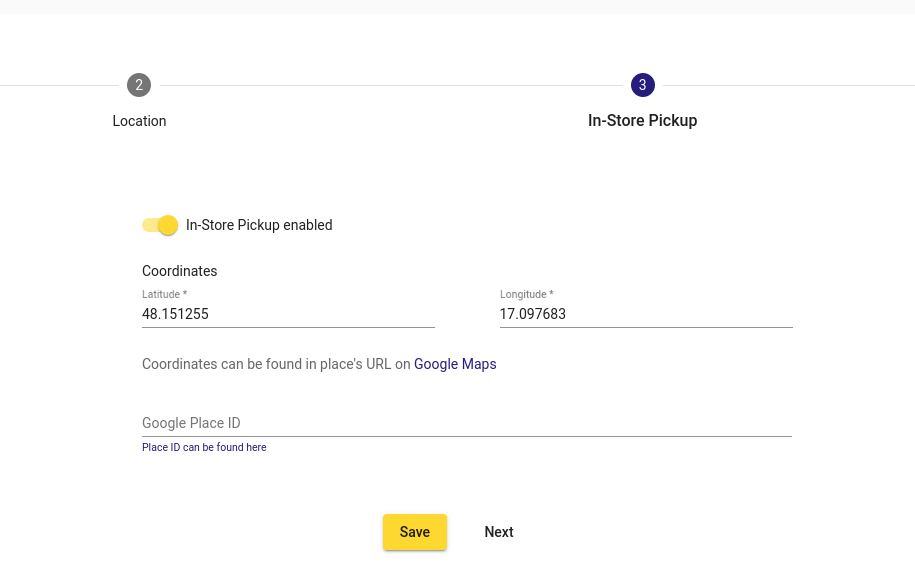This screenshot has width=915, height=573.
Task: Click the step 2 circle icon
Action: [x=139, y=85]
